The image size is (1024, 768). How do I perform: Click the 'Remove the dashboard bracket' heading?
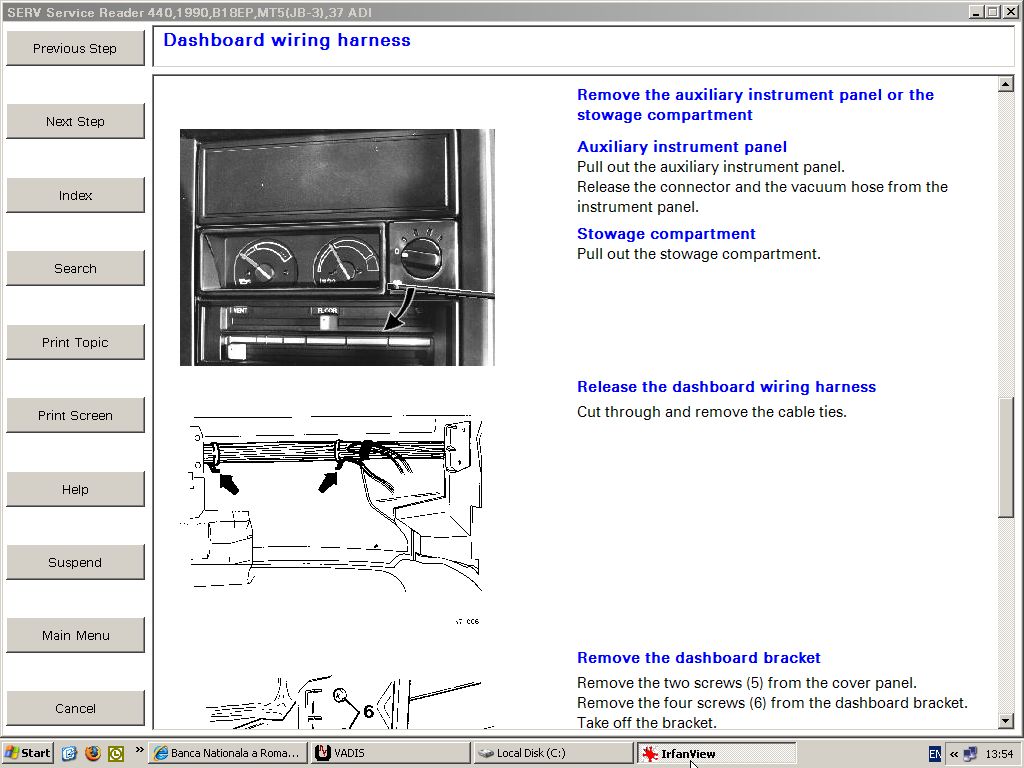tap(699, 658)
